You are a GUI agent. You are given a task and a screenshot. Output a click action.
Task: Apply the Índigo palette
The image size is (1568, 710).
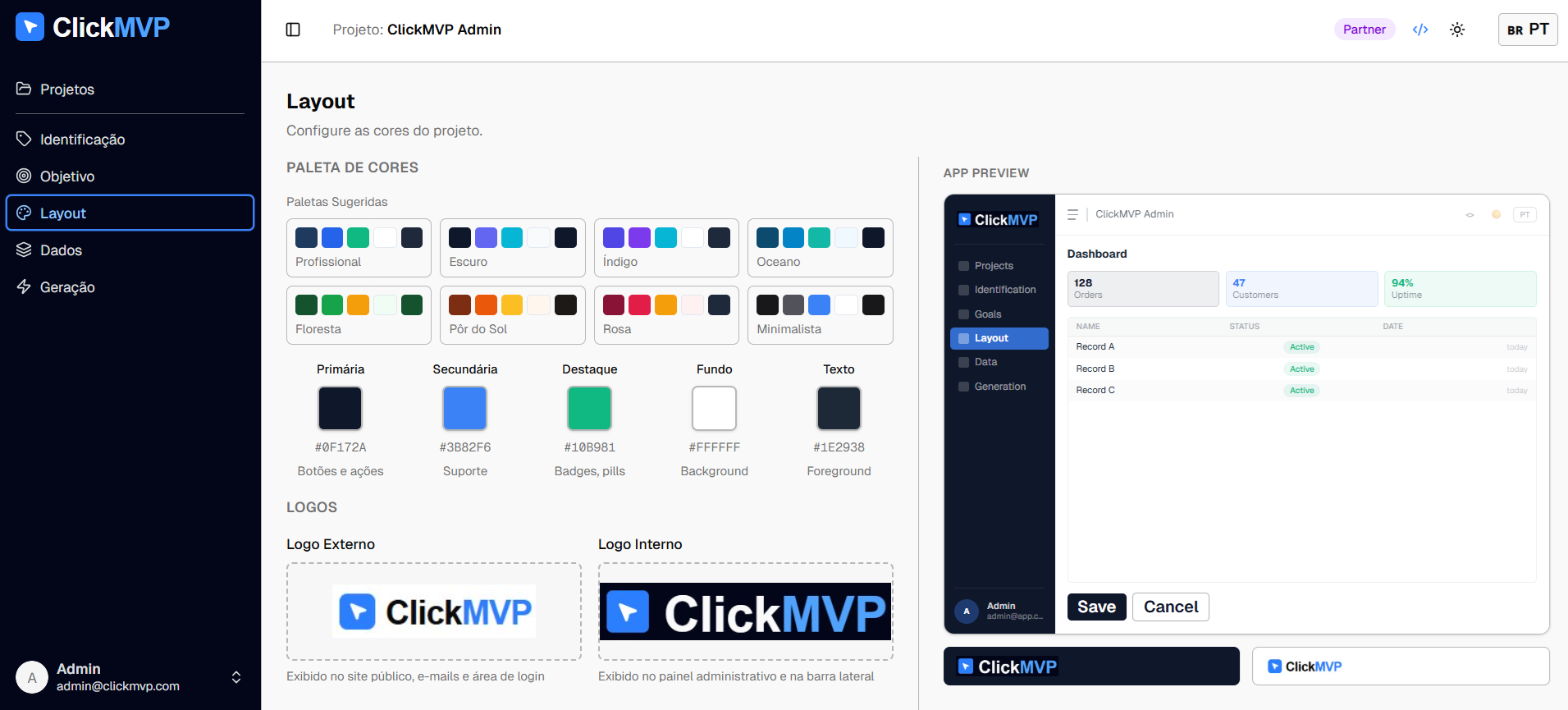pyautogui.click(x=666, y=248)
